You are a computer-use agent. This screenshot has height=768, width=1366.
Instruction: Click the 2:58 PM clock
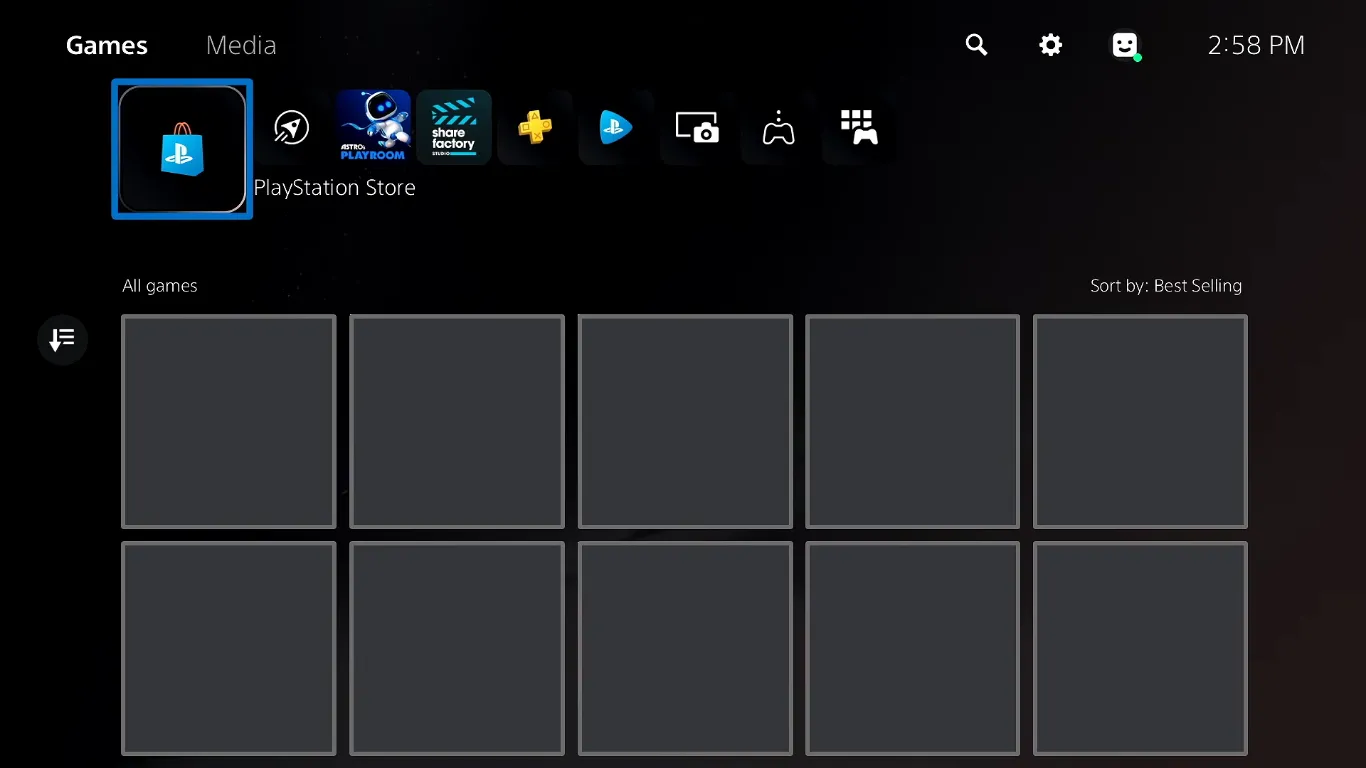[x=1256, y=45]
